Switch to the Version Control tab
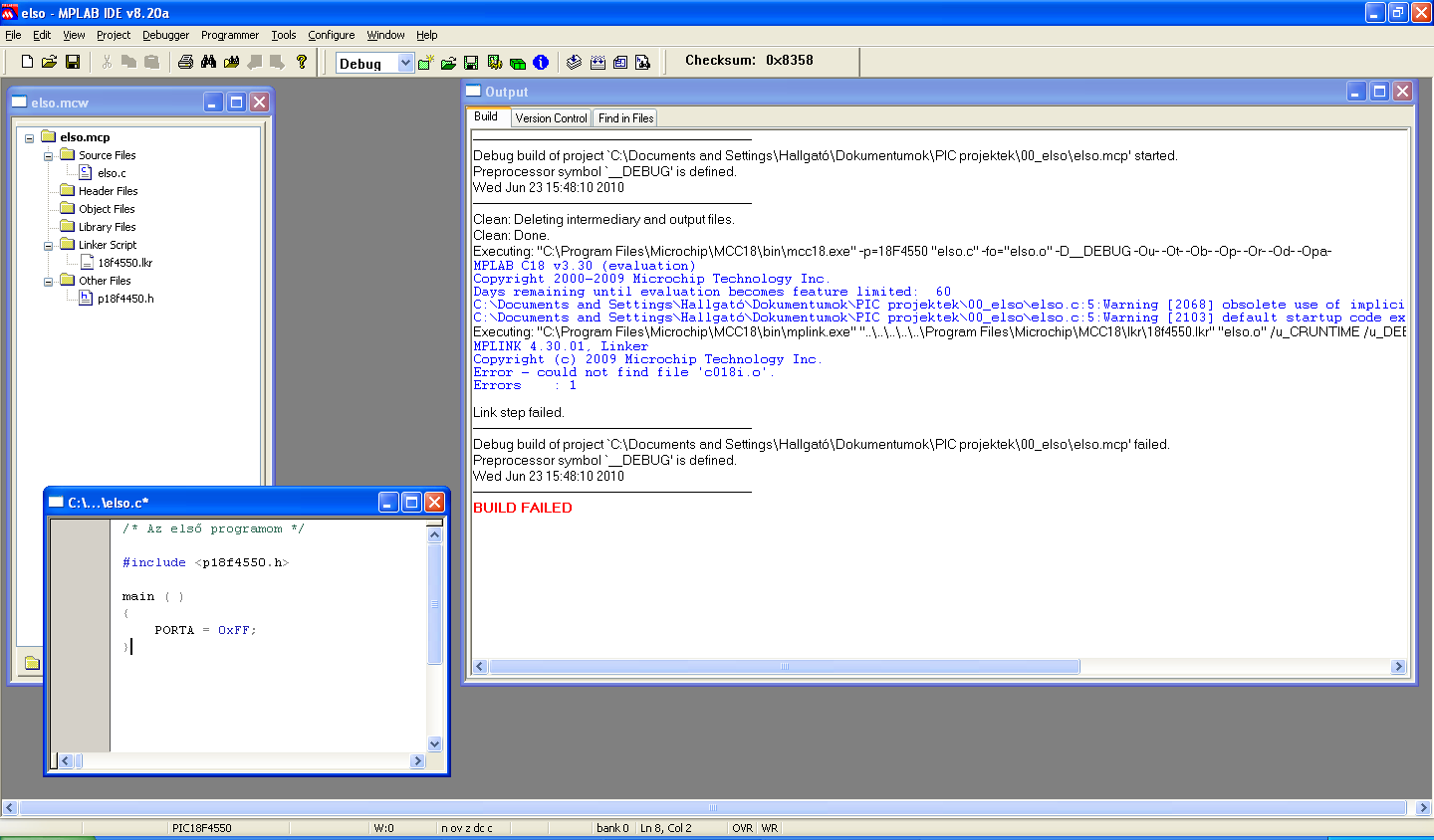 (x=552, y=118)
